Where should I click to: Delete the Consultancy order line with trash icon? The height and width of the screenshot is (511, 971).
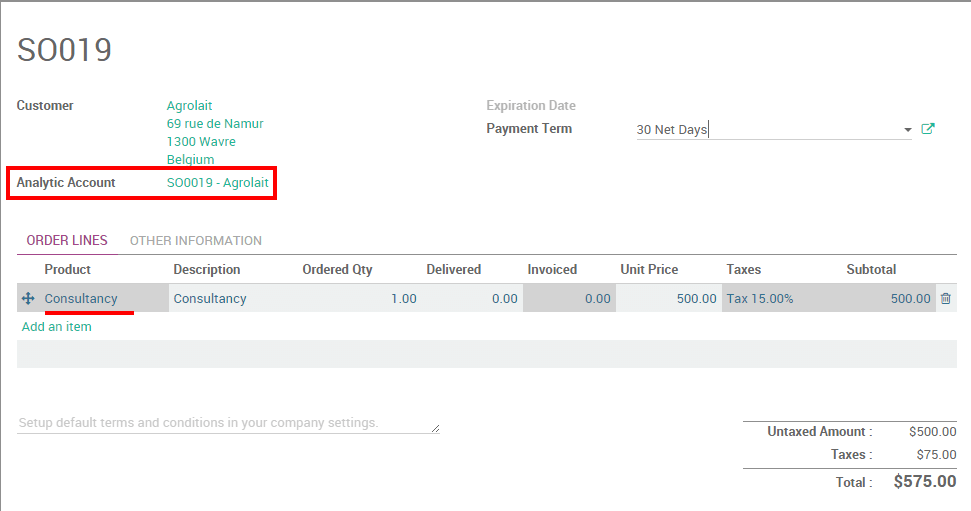(946, 299)
